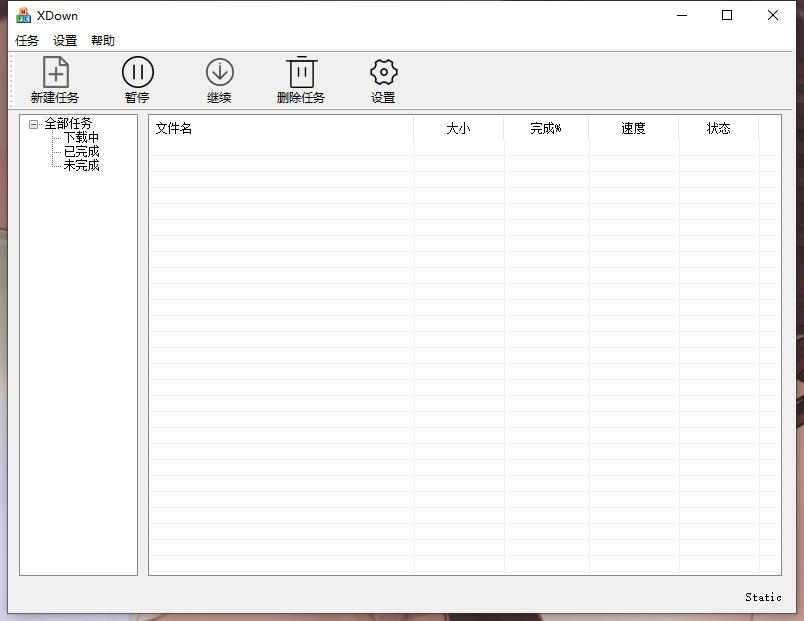Sort tasks by the 状态 column
The width and height of the screenshot is (804, 621).
point(718,129)
